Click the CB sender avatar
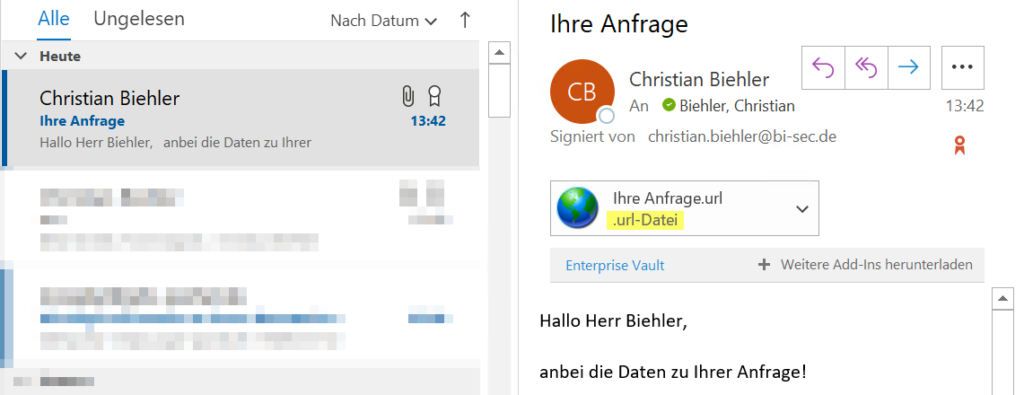Viewport: 1024px width, 395px height. 582,92
